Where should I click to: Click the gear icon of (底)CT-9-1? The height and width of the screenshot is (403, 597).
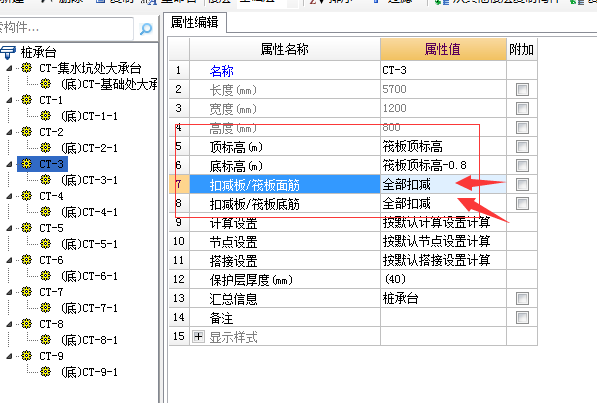45,371
